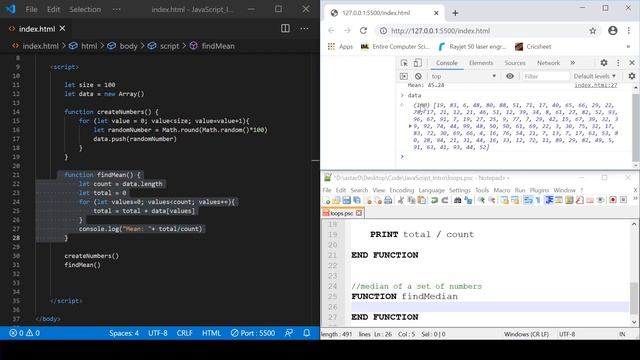The height and width of the screenshot is (360, 640).
Task: Open the Apps bookmark shortcut
Action: pyautogui.click(x=340, y=47)
